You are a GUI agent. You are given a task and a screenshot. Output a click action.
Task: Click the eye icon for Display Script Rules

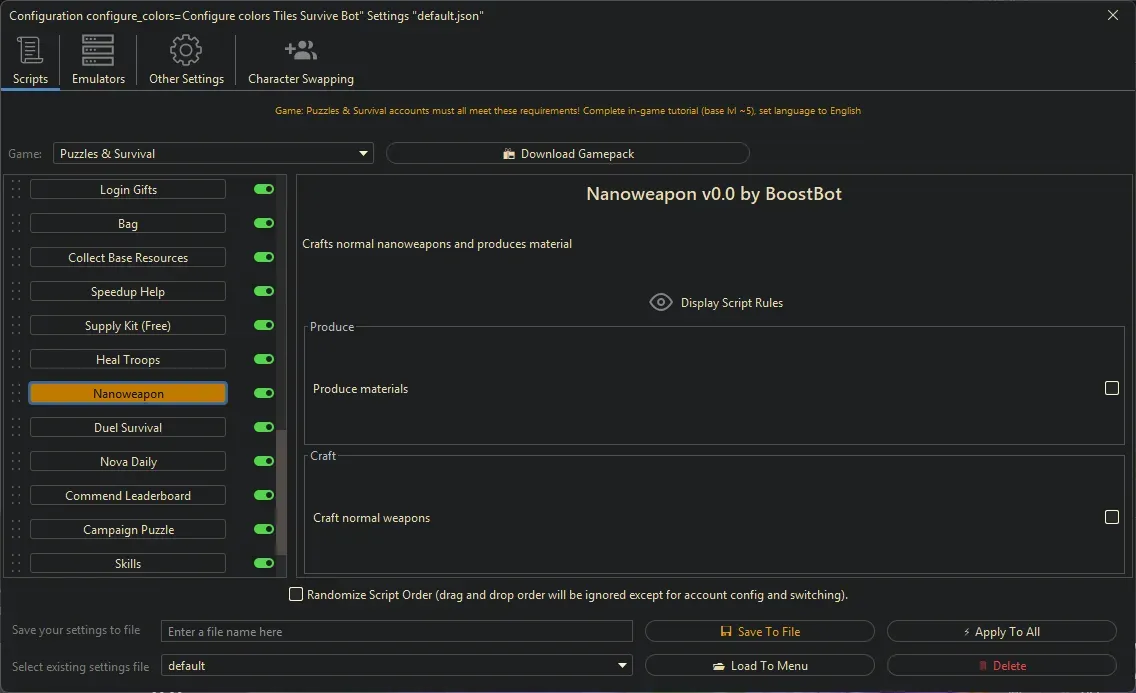point(661,302)
